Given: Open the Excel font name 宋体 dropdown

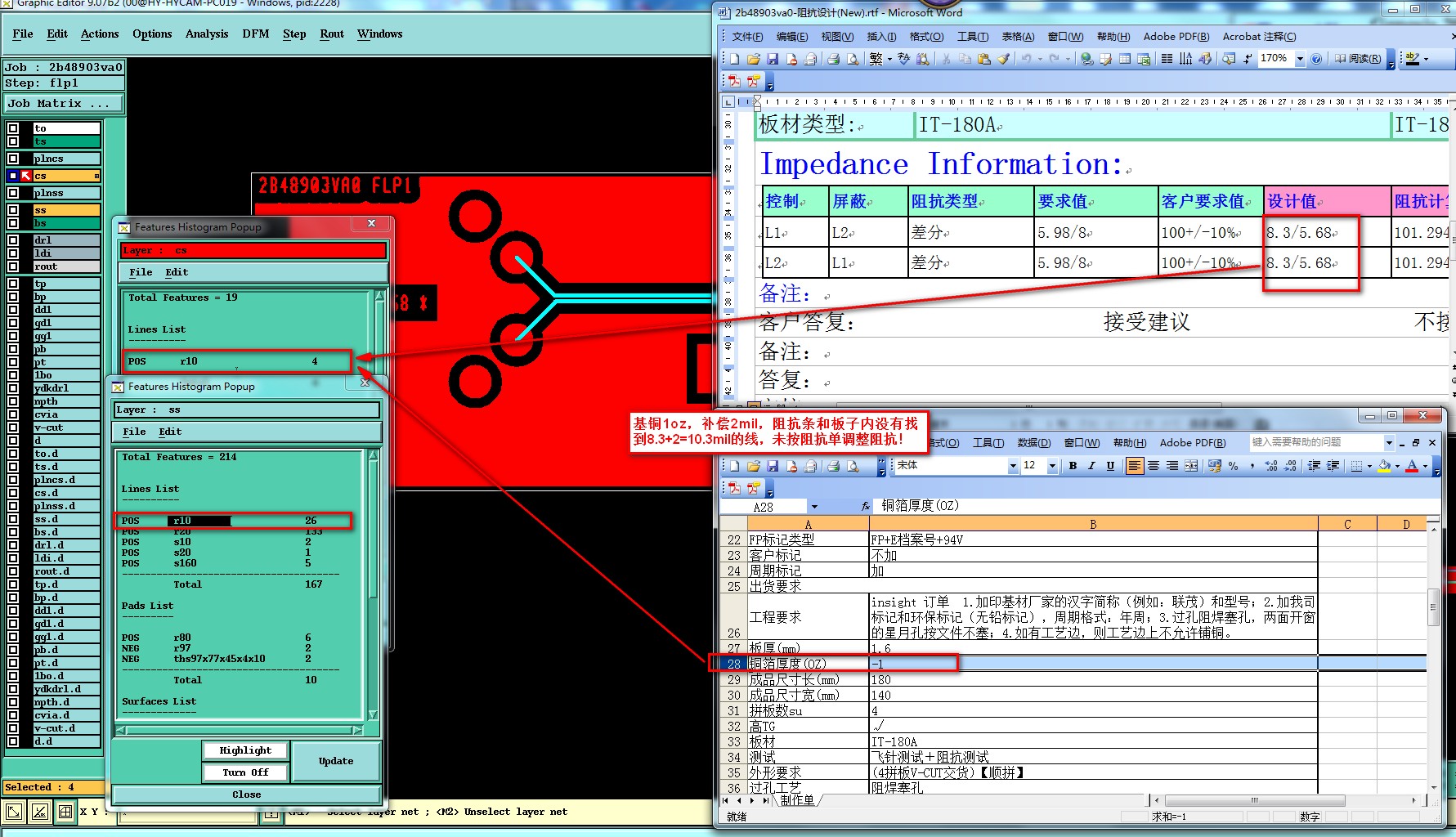Looking at the screenshot, I should coord(1013,466).
